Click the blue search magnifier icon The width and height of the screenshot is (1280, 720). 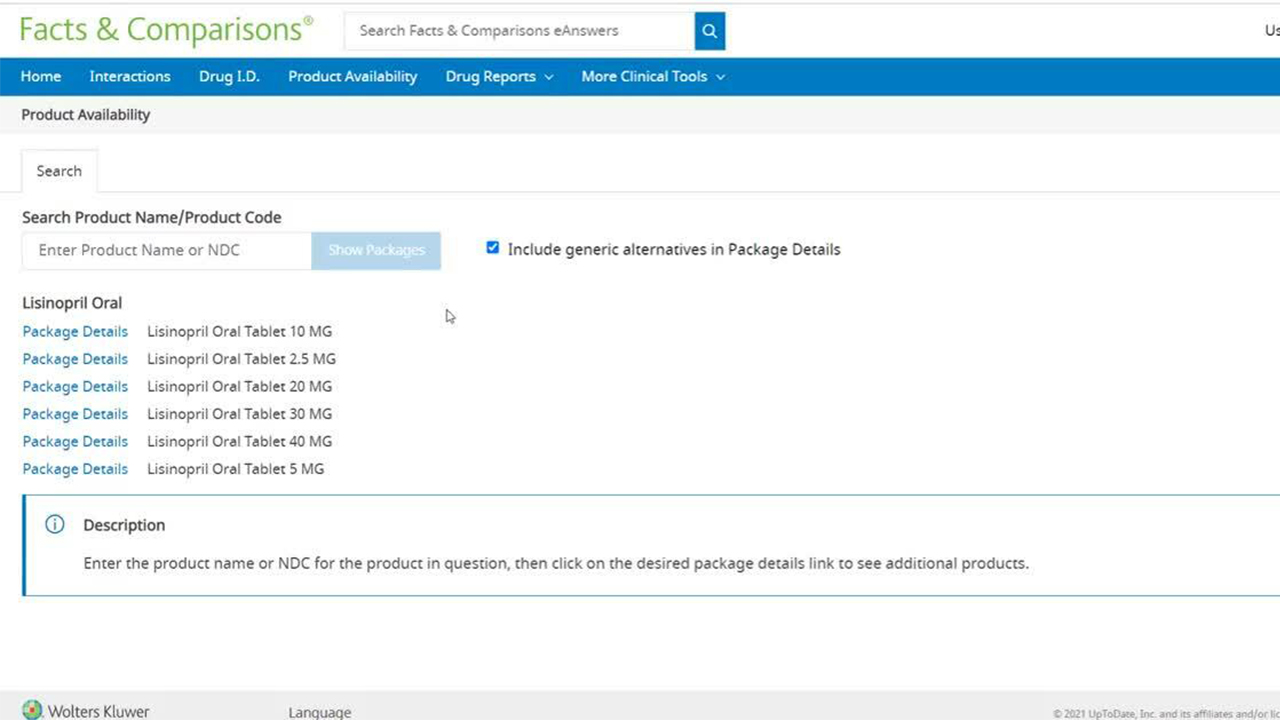[x=709, y=31]
